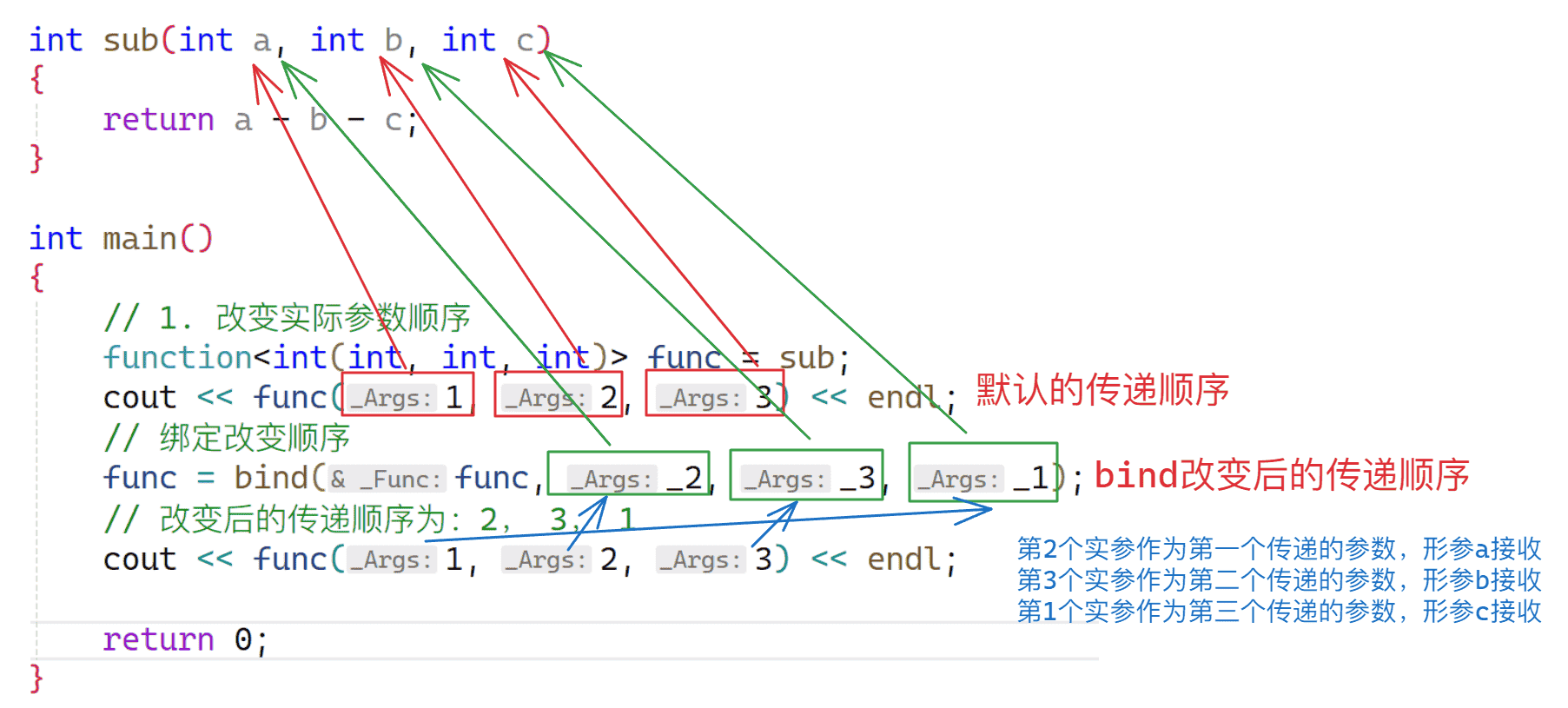
Task: Click argument '1' in the first func call
Action: (x=453, y=398)
